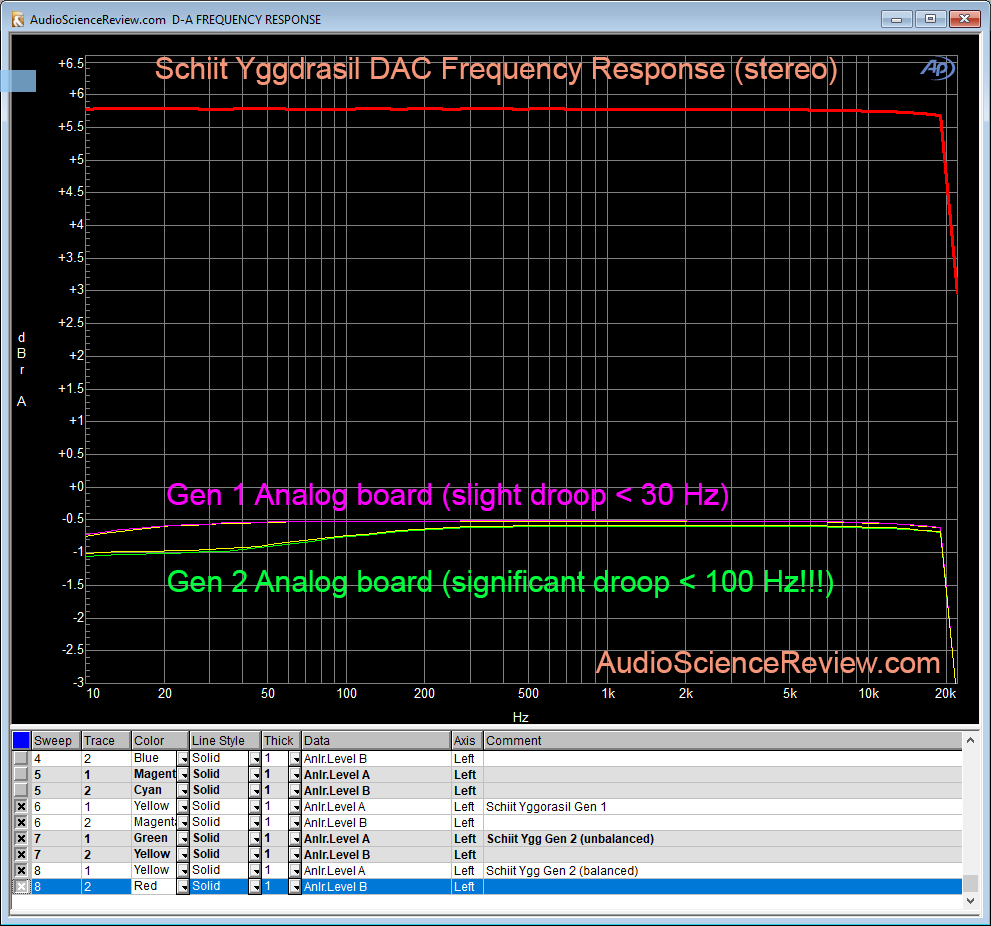Screen dimensions: 991x926
Task: Open thickness dropdown arrow for sweep 4 trace 2
Action: (x=295, y=758)
